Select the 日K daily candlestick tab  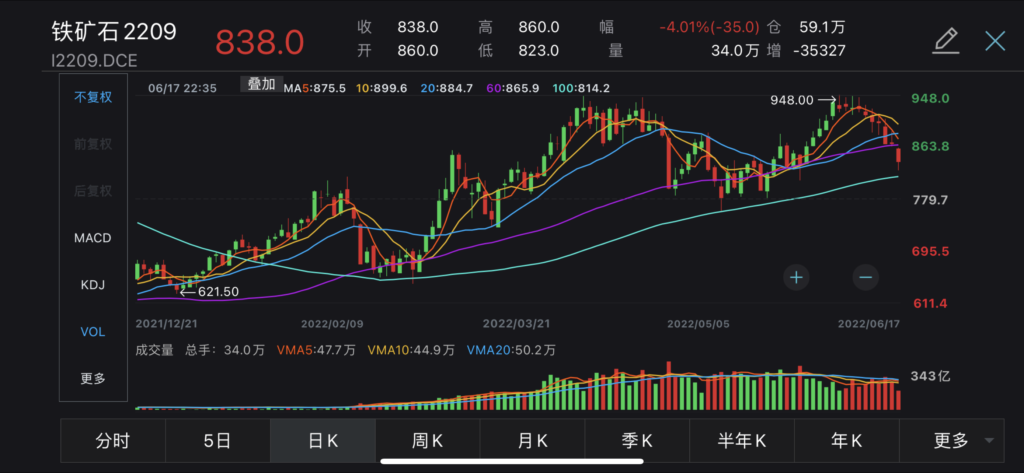(323, 441)
